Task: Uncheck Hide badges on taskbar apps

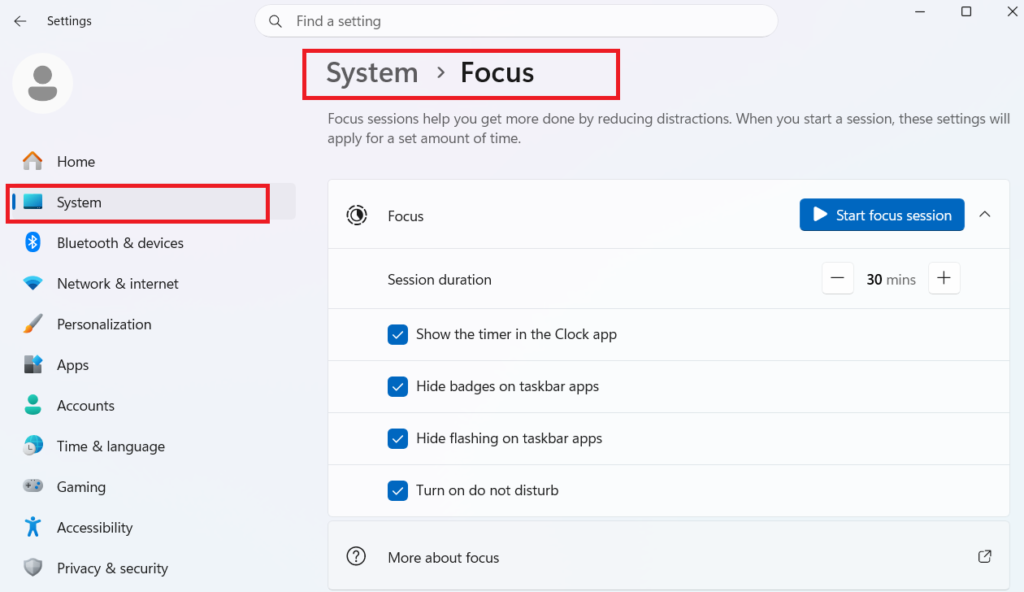Action: [398, 386]
